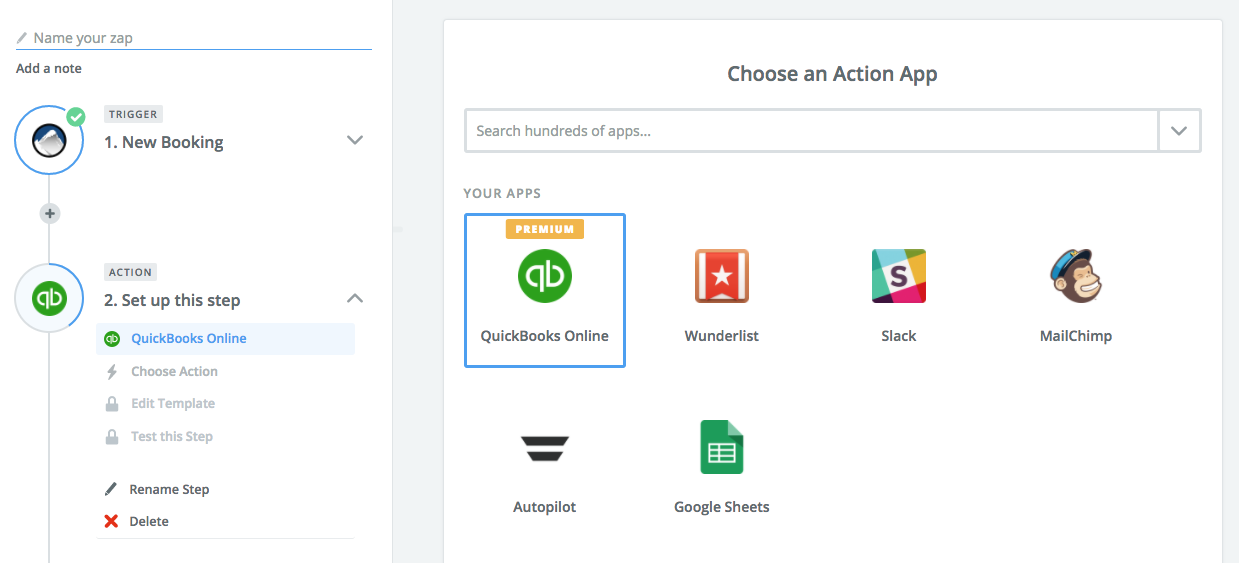Open the trigger step circle icon
This screenshot has width=1239, height=563.
(x=49, y=141)
